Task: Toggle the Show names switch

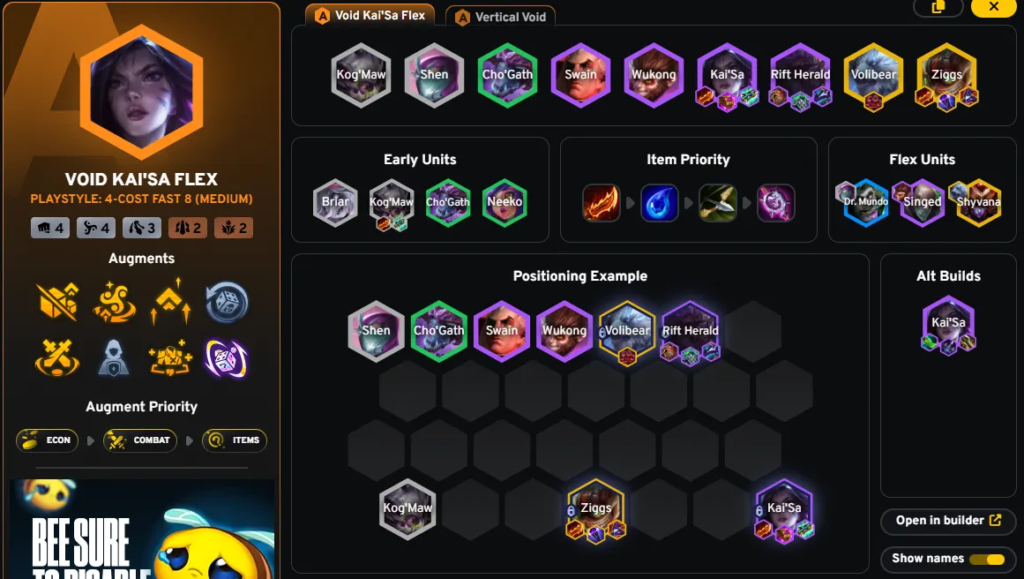Action: click(x=987, y=559)
